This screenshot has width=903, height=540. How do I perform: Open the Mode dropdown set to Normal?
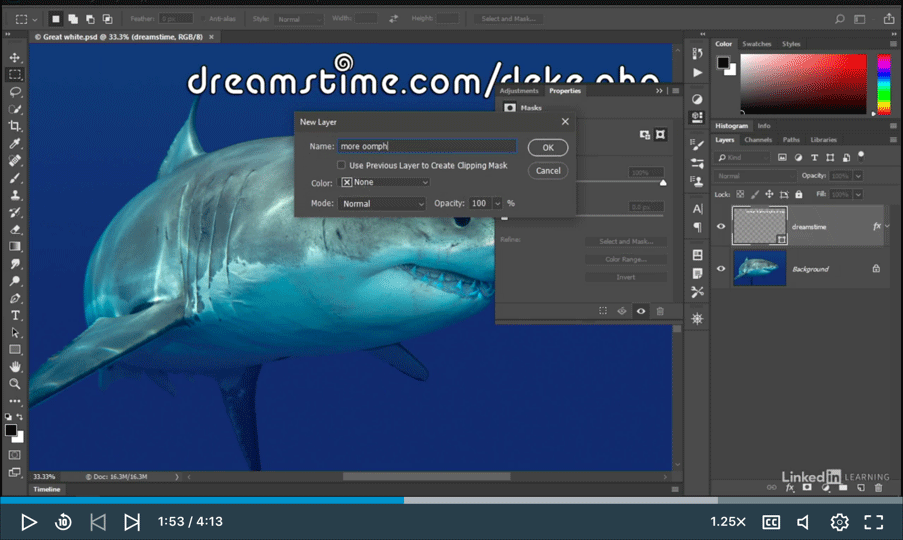pyautogui.click(x=382, y=204)
